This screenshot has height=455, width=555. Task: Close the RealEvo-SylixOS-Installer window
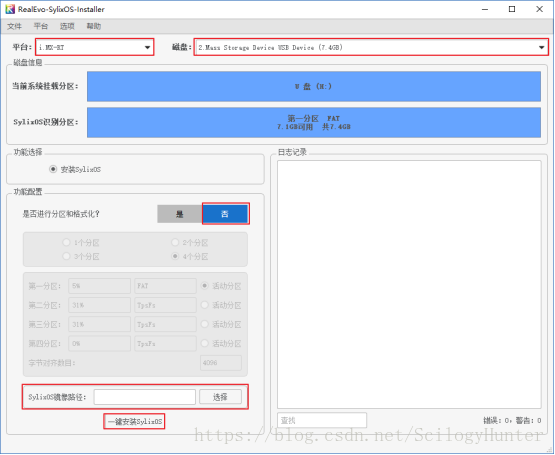pyautogui.click(x=539, y=9)
